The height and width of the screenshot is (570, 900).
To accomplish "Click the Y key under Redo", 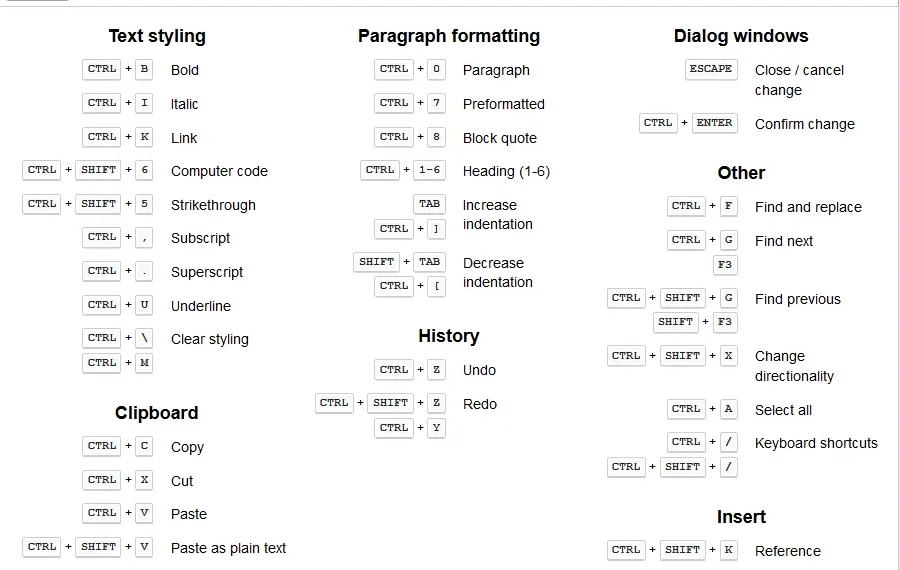I will [436, 428].
